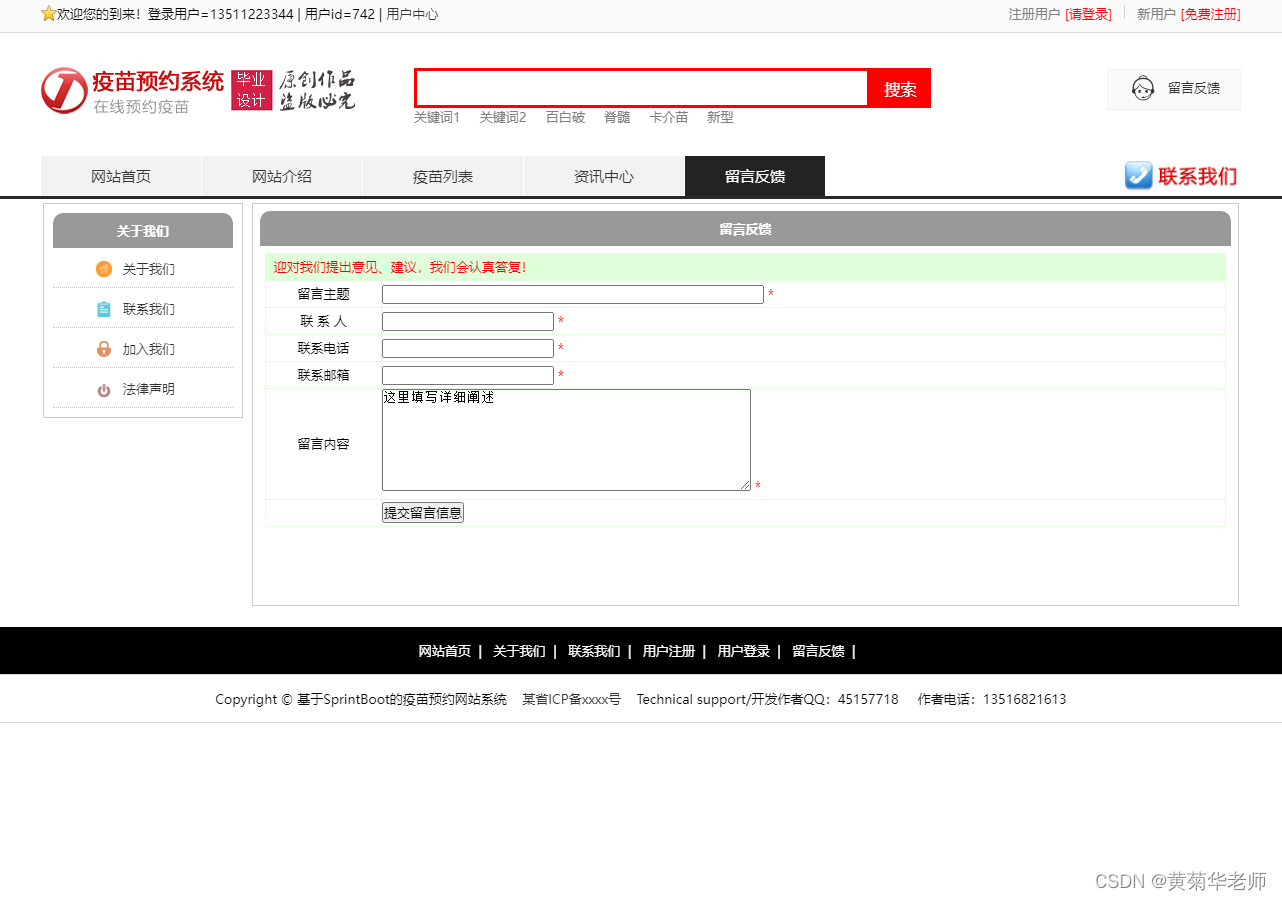The height and width of the screenshot is (901, 1282).
Task: Click the 联系电话 input field
Action: tap(468, 348)
